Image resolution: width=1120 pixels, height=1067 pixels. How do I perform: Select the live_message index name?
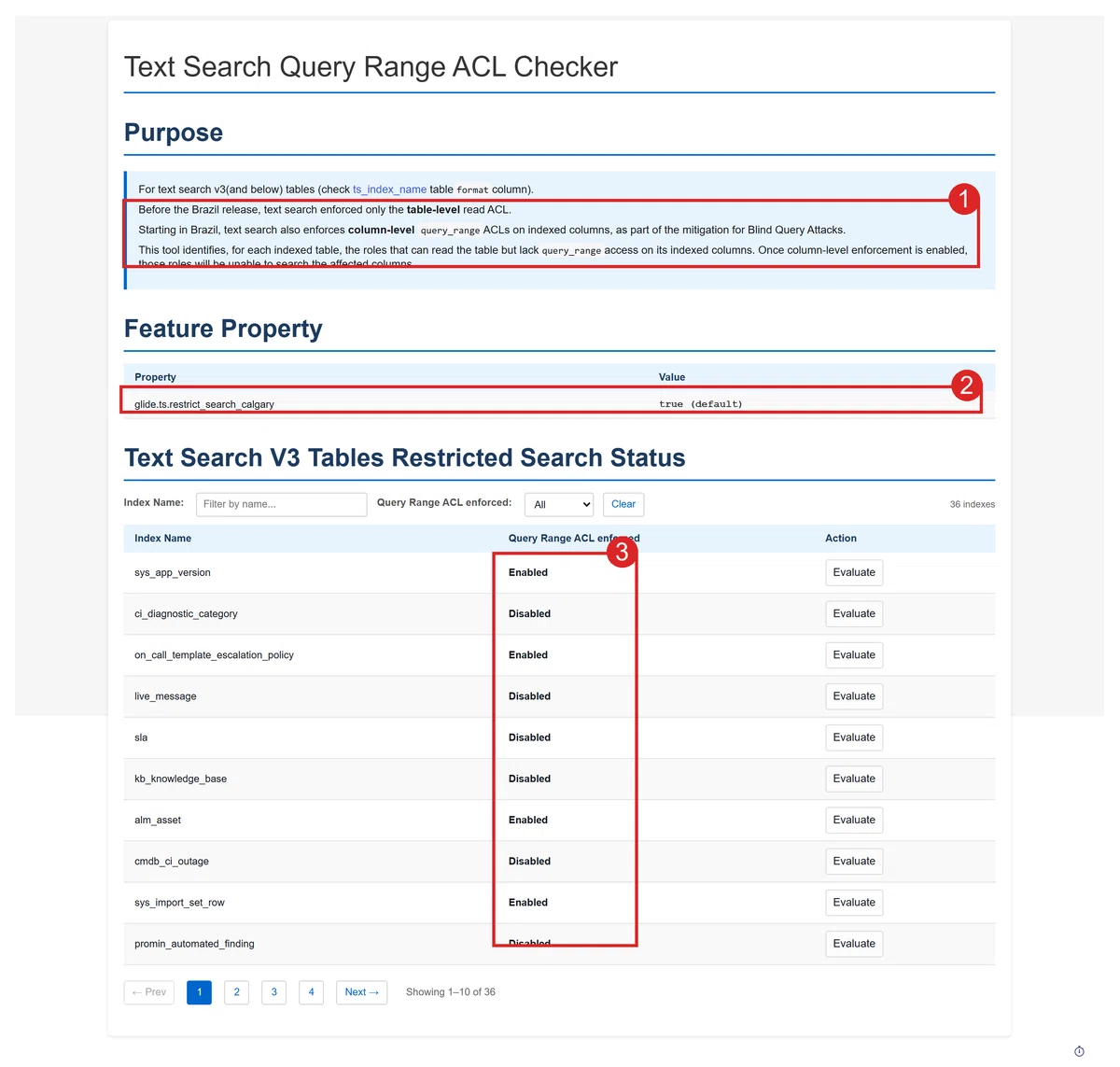click(165, 696)
